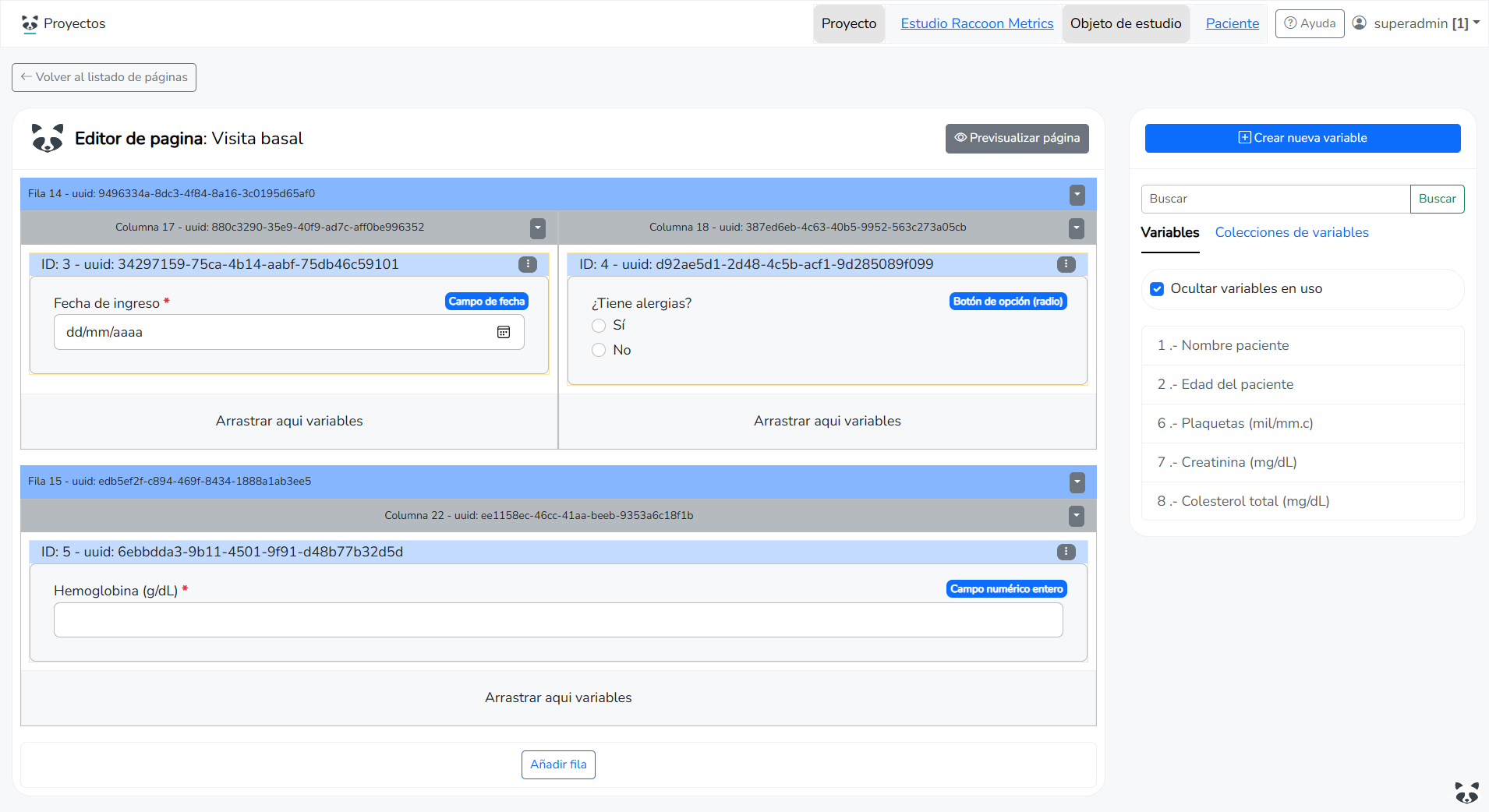Click the Proyecto nav item
The width and height of the screenshot is (1489, 812).
[x=849, y=23]
